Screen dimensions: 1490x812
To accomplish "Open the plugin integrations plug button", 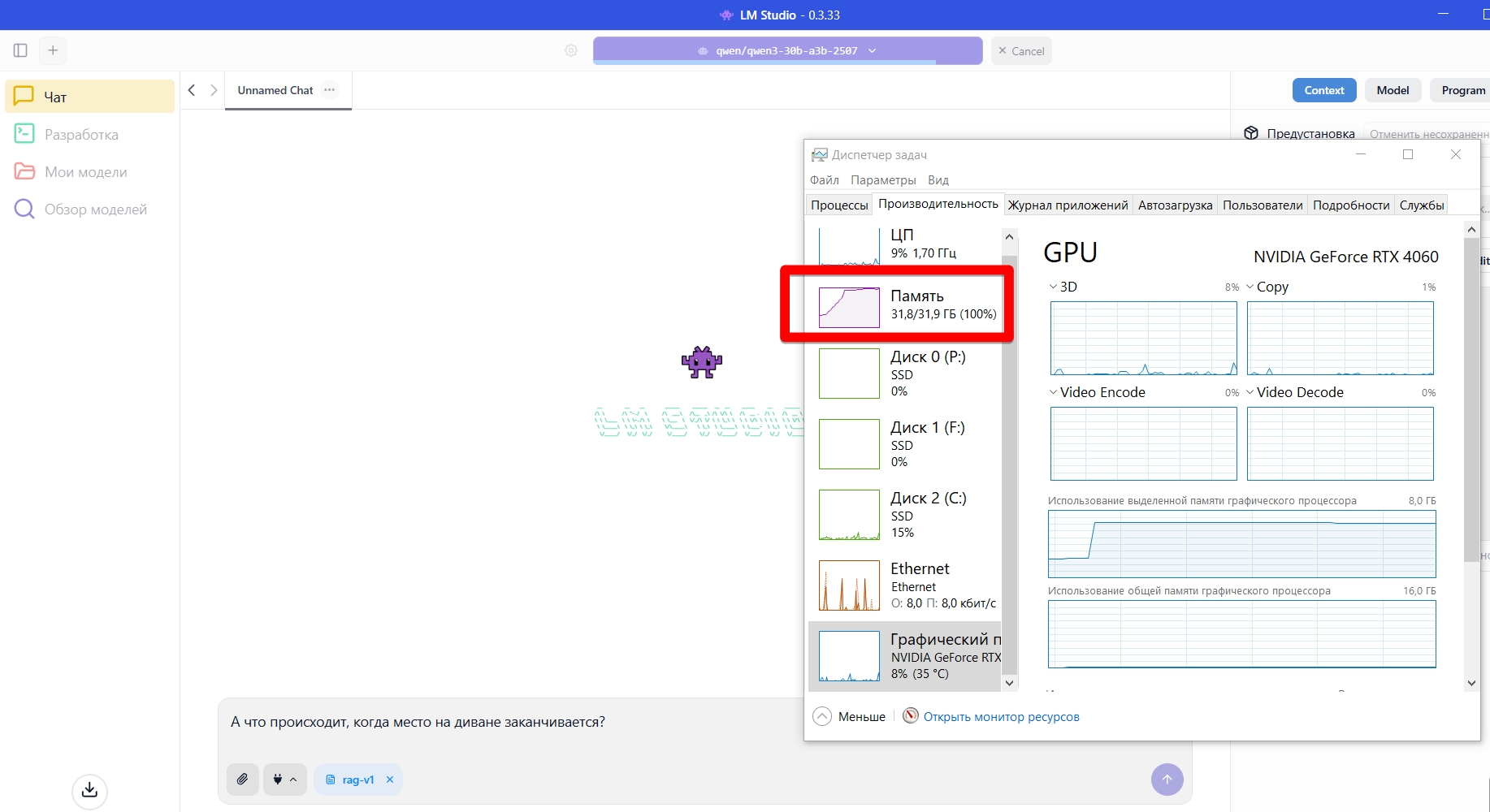I will coord(285,780).
